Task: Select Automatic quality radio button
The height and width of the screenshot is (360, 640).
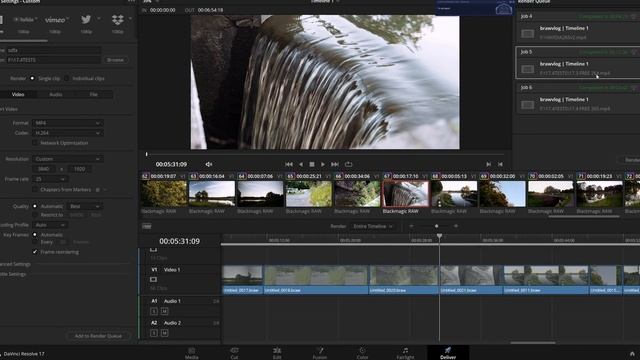Action: coord(35,206)
